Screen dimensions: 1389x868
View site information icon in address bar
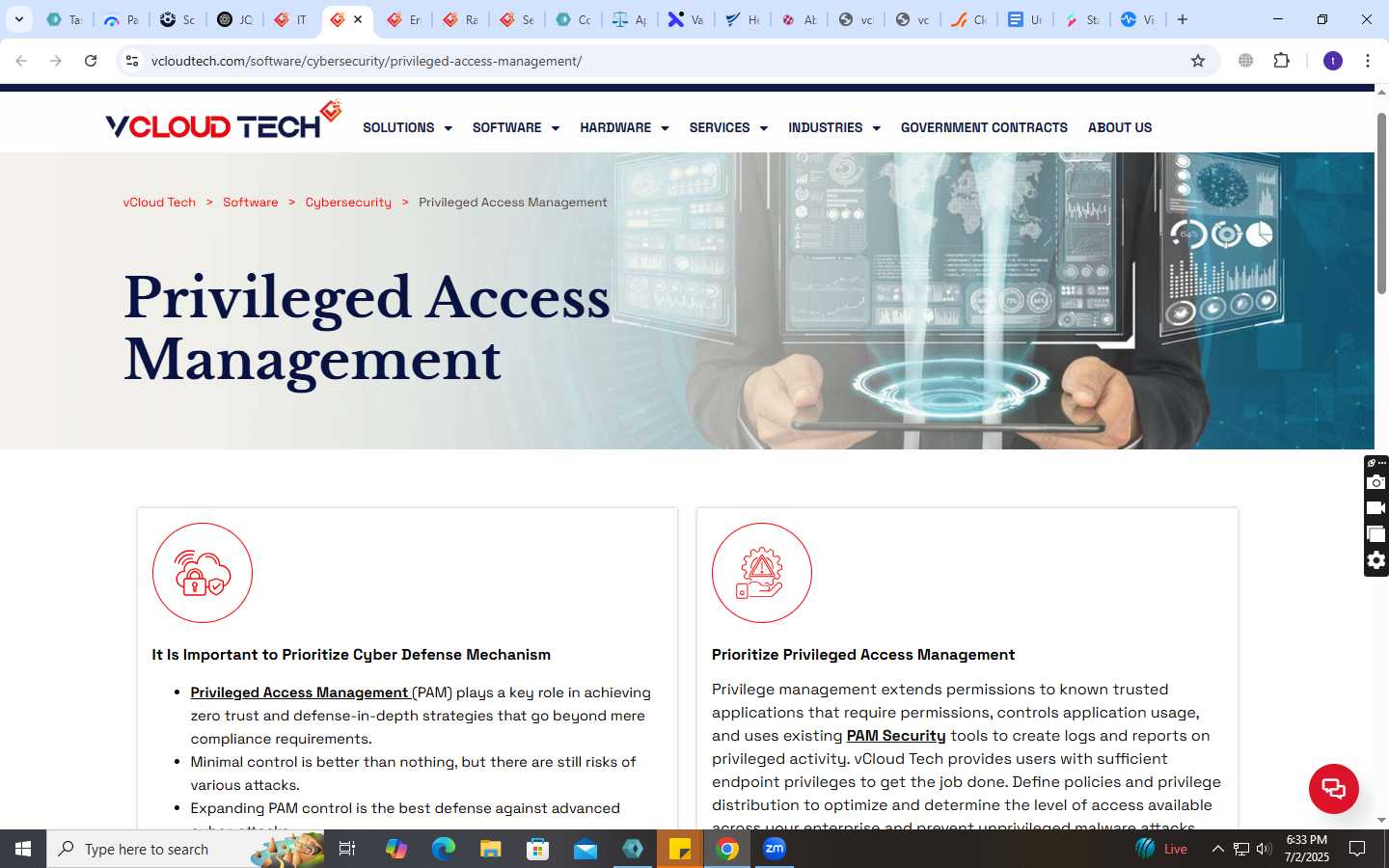click(132, 61)
